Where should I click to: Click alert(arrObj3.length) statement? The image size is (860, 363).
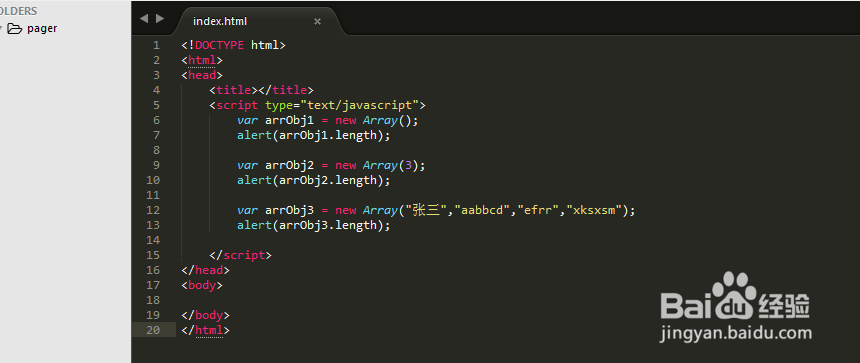(313, 225)
